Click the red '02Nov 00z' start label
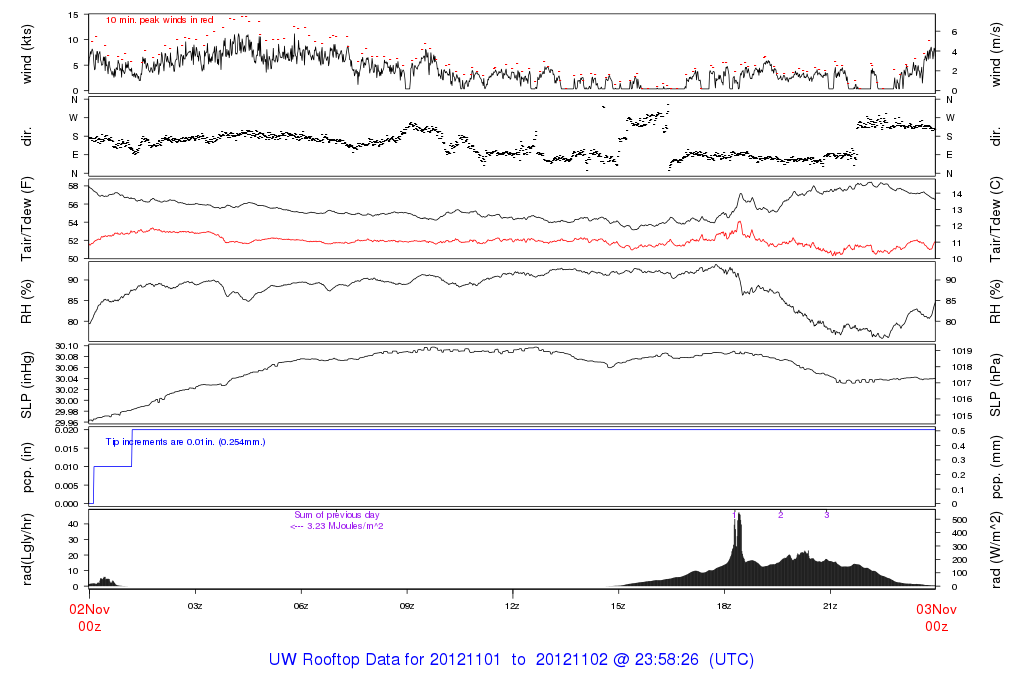The width and height of the screenshot is (1024, 700). point(89,616)
